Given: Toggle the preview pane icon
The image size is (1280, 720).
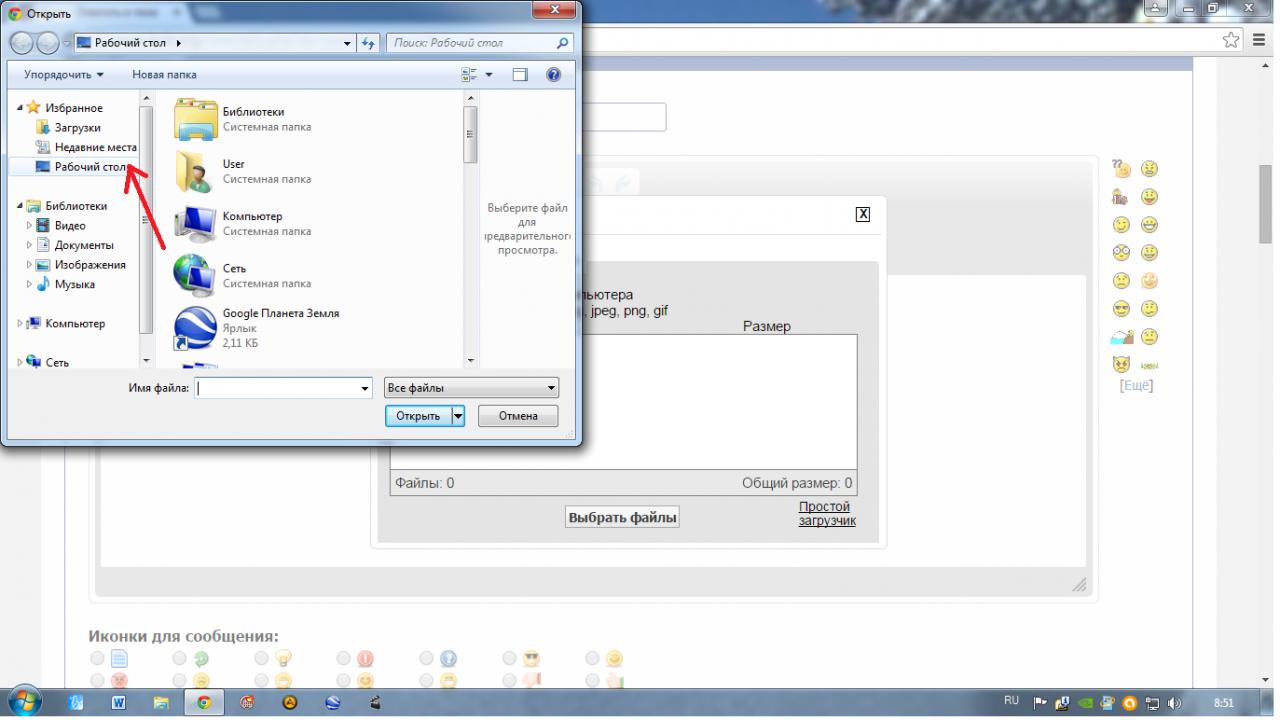Looking at the screenshot, I should pyautogui.click(x=520, y=75).
